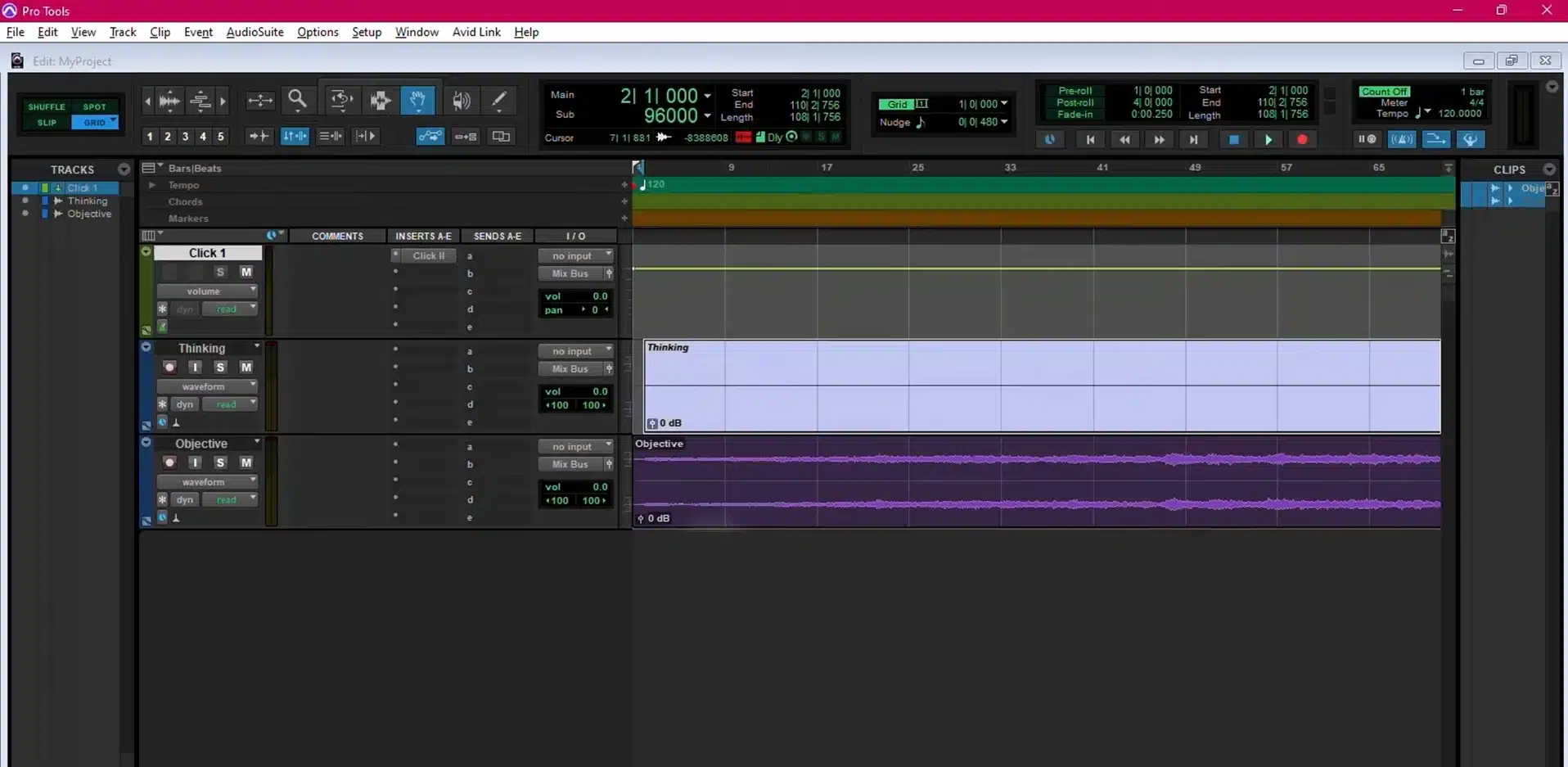Image resolution: width=1568 pixels, height=767 pixels.
Task: Open the Avid Link menu
Action: tap(476, 32)
